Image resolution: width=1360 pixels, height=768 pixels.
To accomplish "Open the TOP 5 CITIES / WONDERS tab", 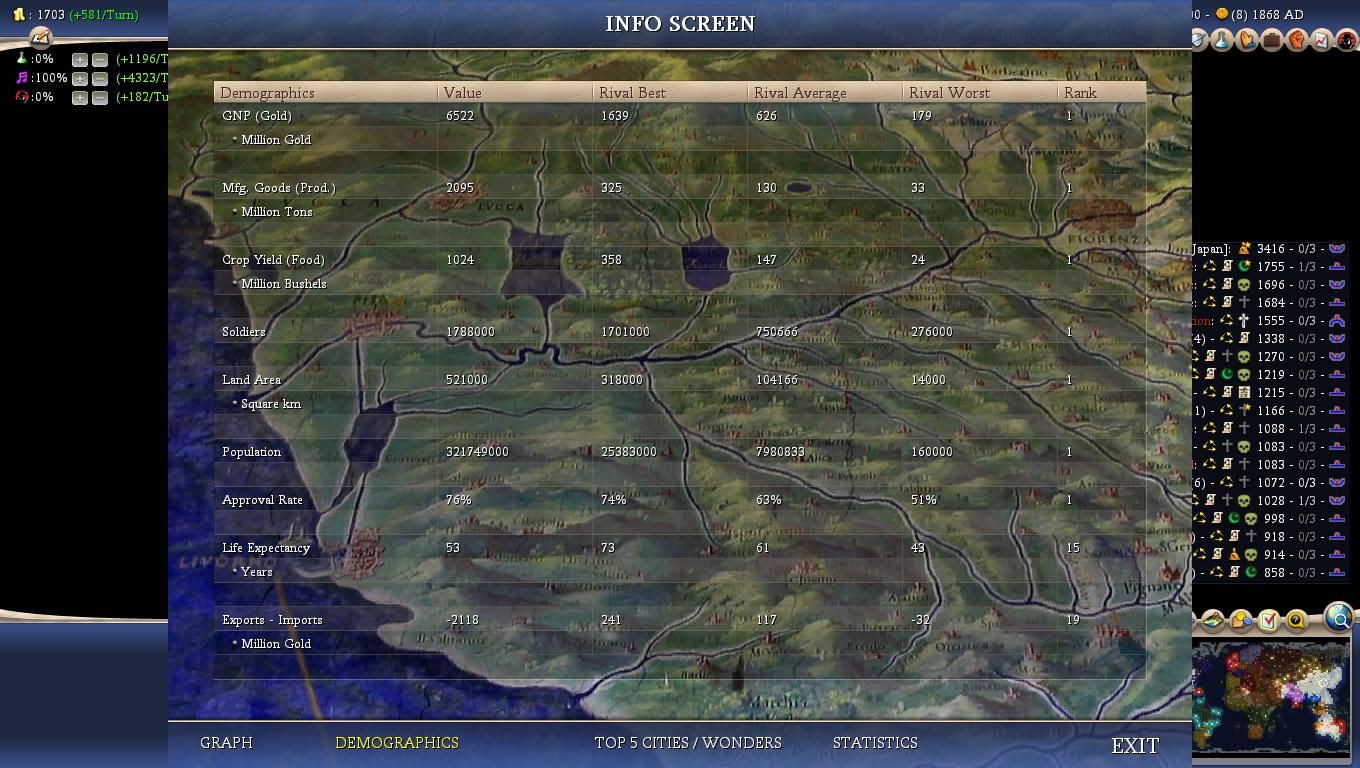I will 688,743.
